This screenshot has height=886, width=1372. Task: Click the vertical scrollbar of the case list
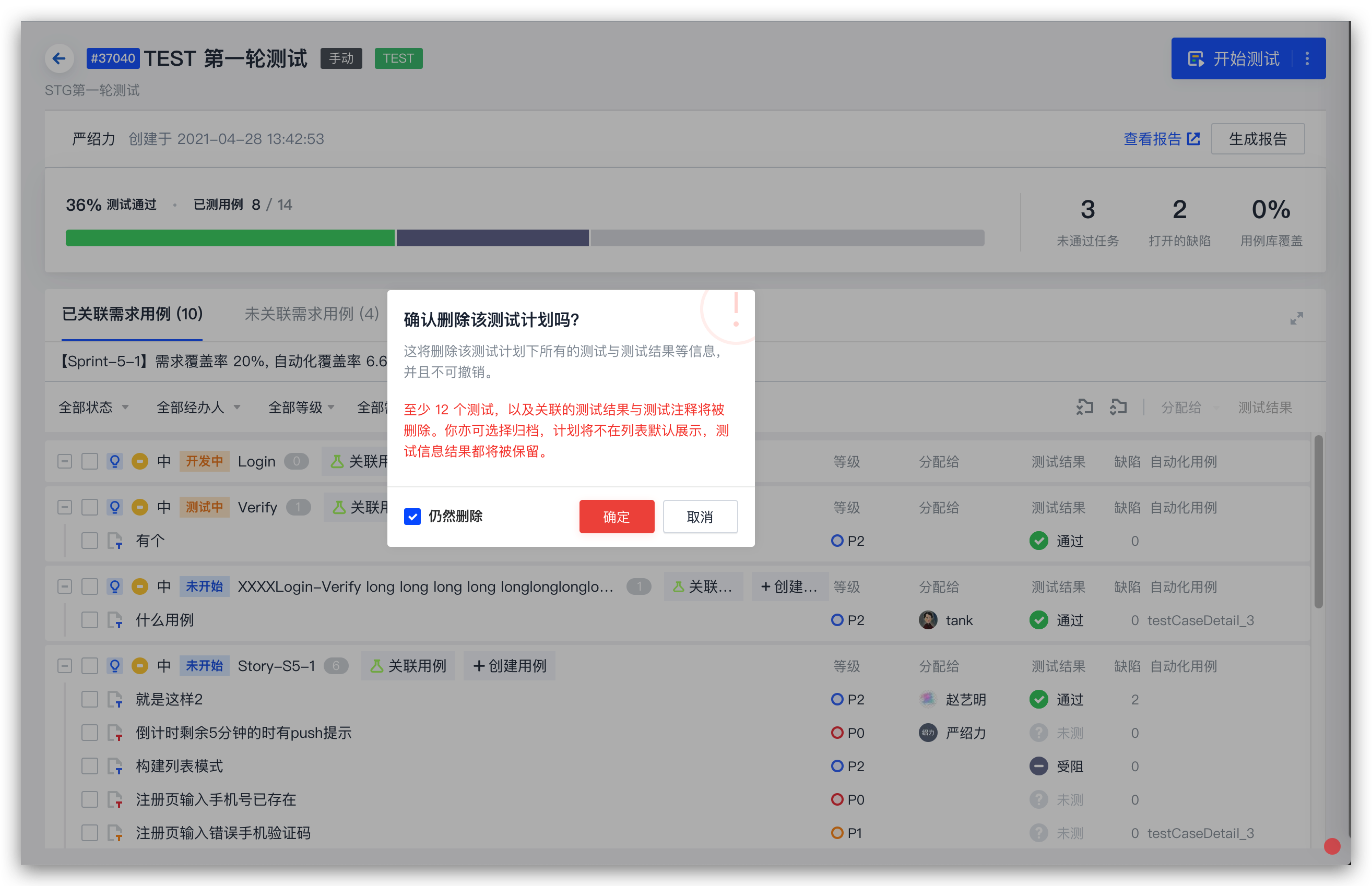coord(1318,521)
